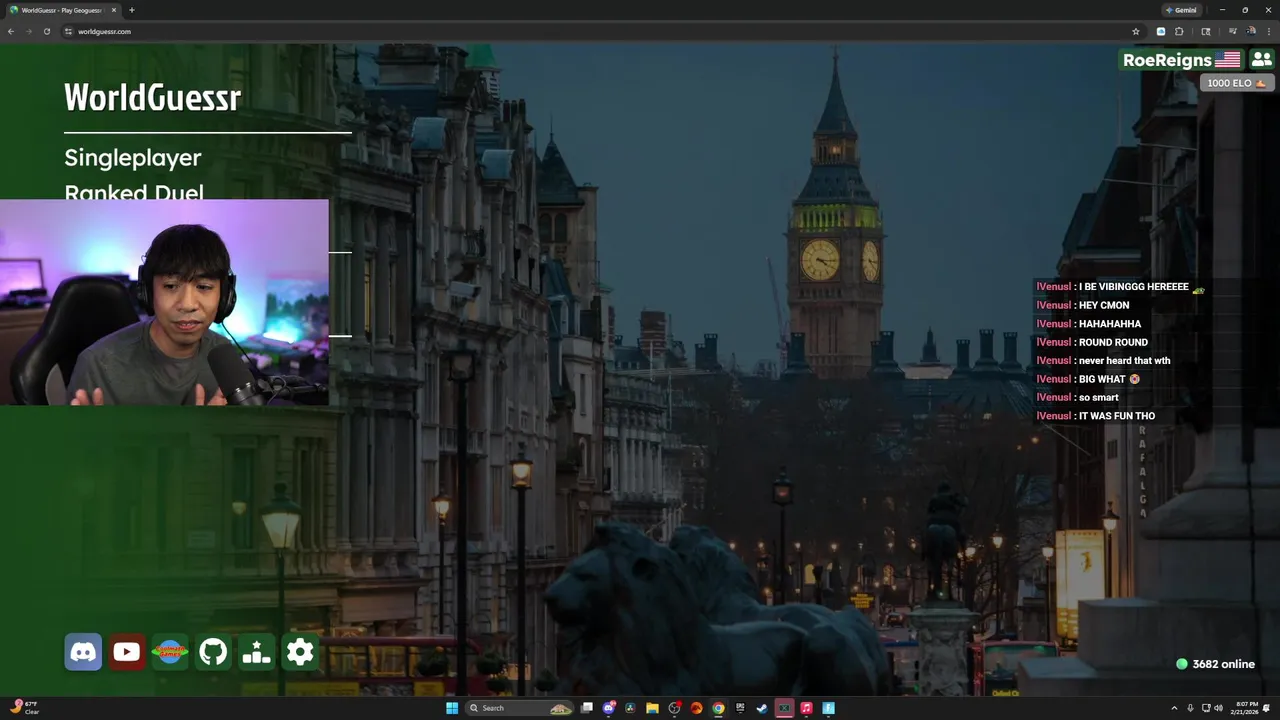Open the WorldGuessr Discord link icon
The image size is (1280, 720).
(x=83, y=653)
